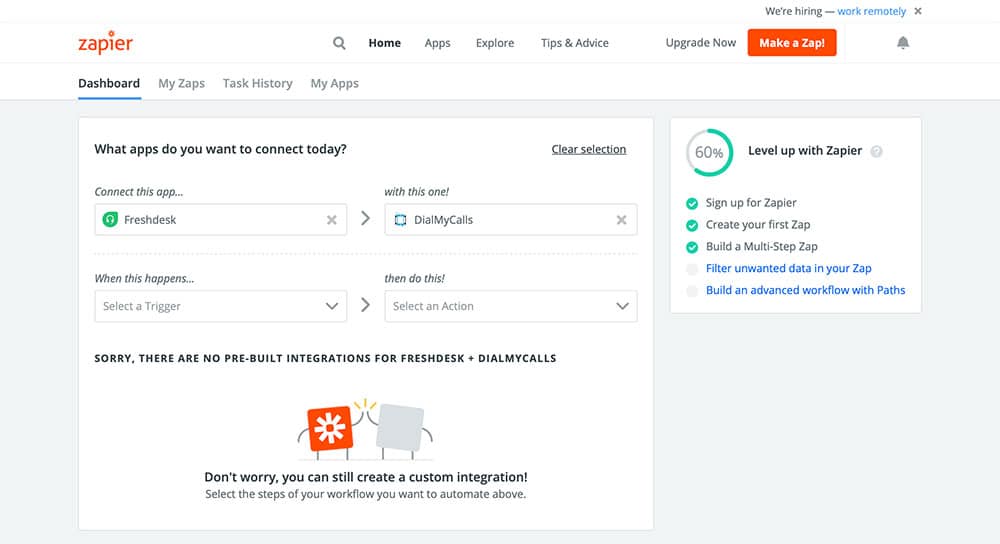Click the Clear selection link

[589, 149]
